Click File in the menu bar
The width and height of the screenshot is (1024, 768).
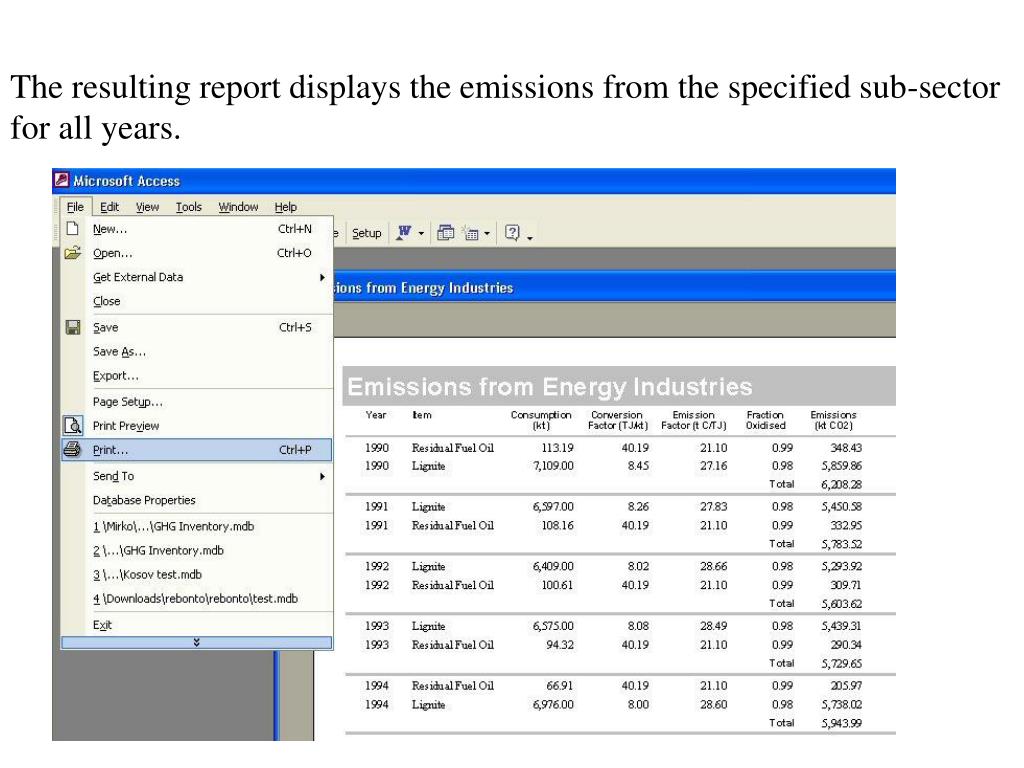[75, 207]
